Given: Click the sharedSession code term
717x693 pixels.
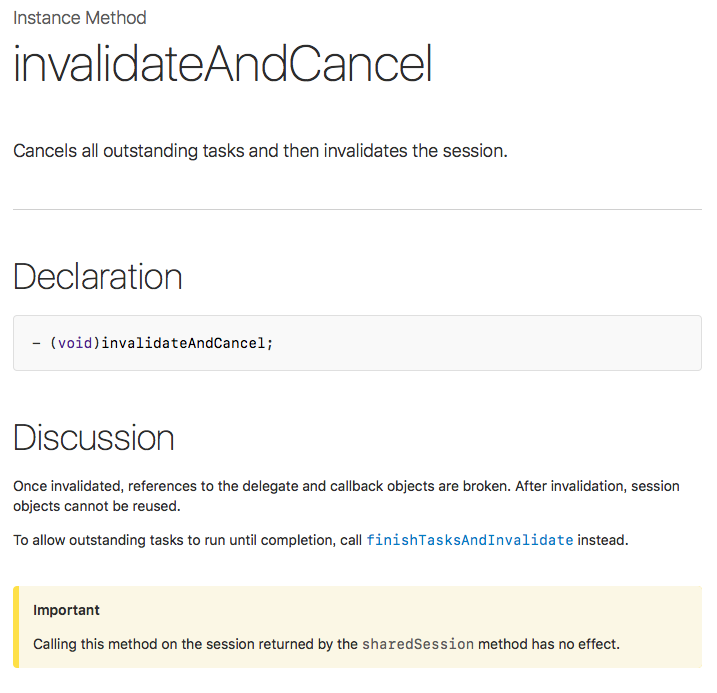Looking at the screenshot, I should pos(417,644).
